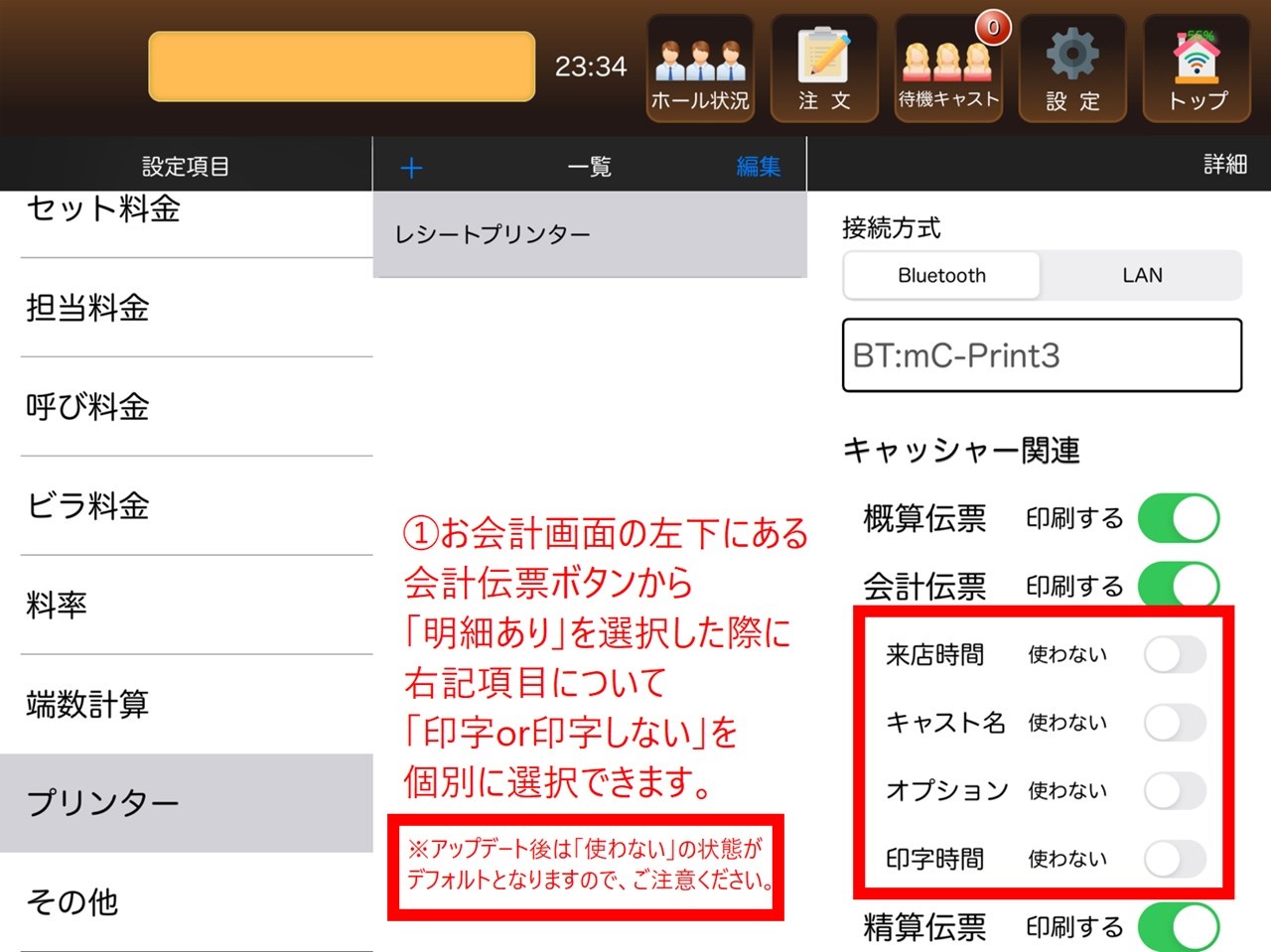The image size is (1271, 952).
Task: Click the 一覧 list header
Action: (589, 166)
